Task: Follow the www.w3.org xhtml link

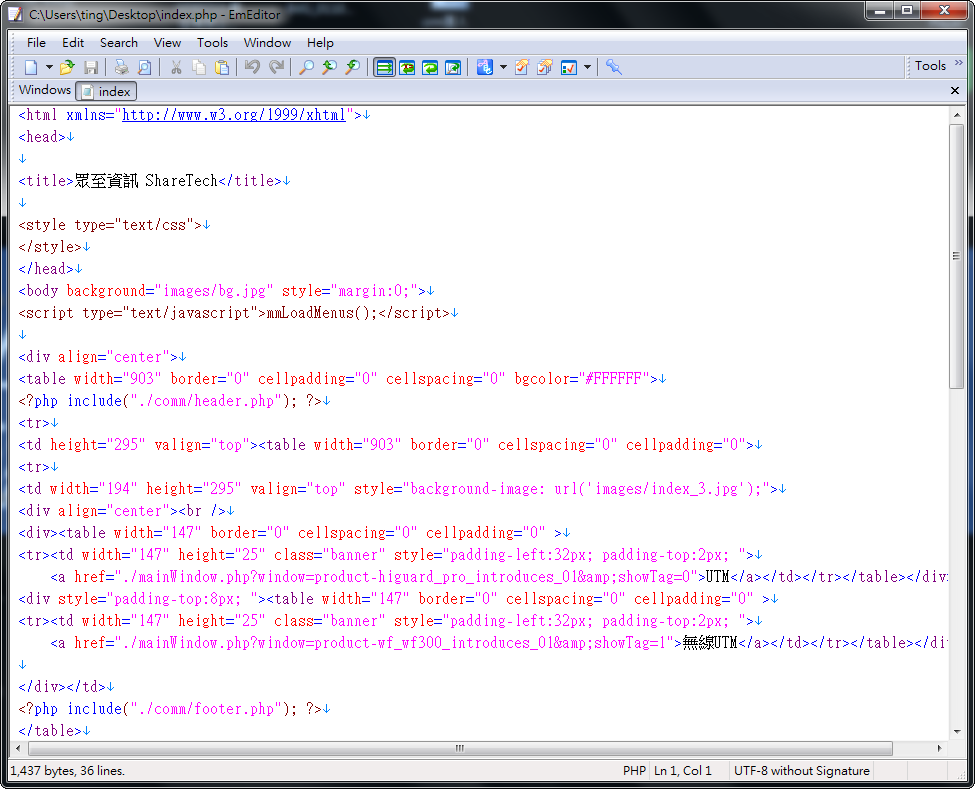Action: click(x=233, y=115)
